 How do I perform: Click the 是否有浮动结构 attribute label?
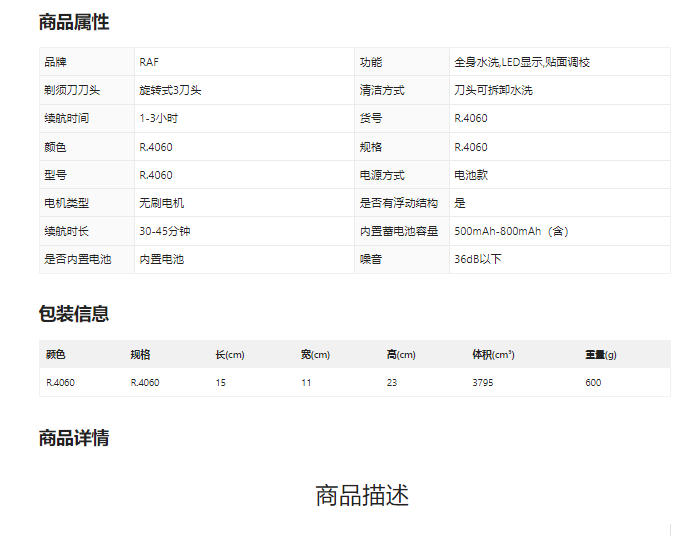click(x=399, y=203)
